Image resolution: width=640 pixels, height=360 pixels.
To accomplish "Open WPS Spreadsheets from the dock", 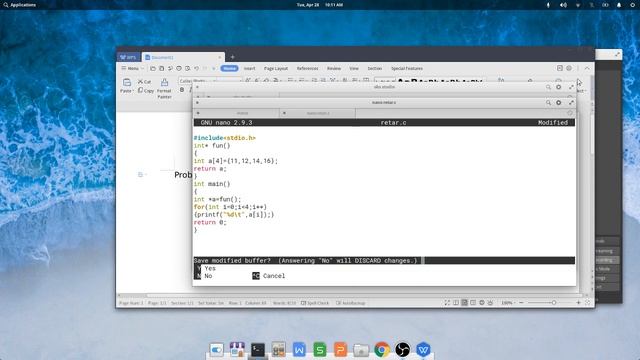I will (x=320, y=350).
